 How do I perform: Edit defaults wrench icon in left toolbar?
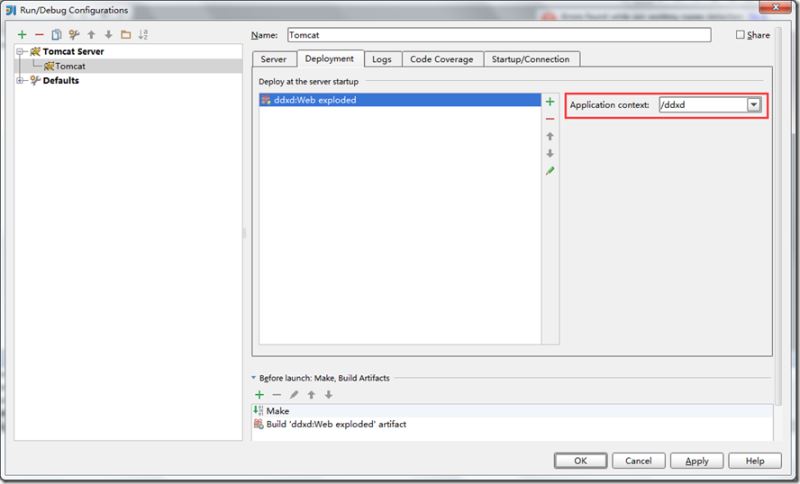point(74,35)
